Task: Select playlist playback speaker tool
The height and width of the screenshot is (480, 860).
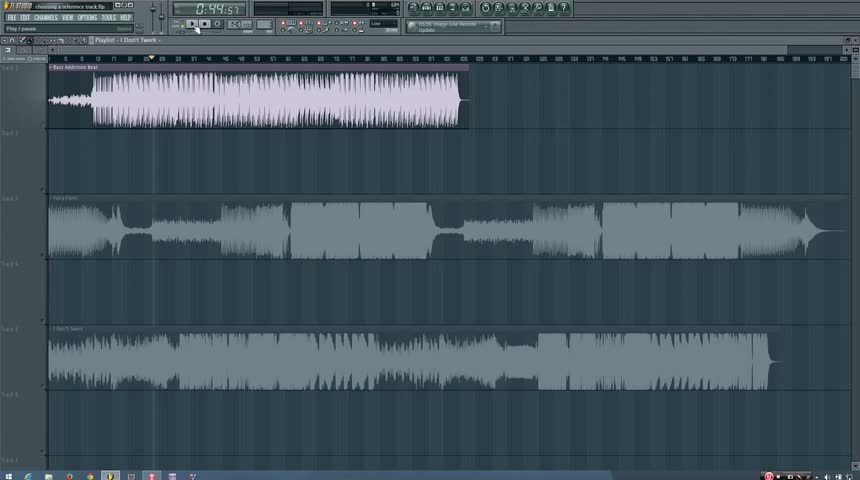Action: pos(83,40)
